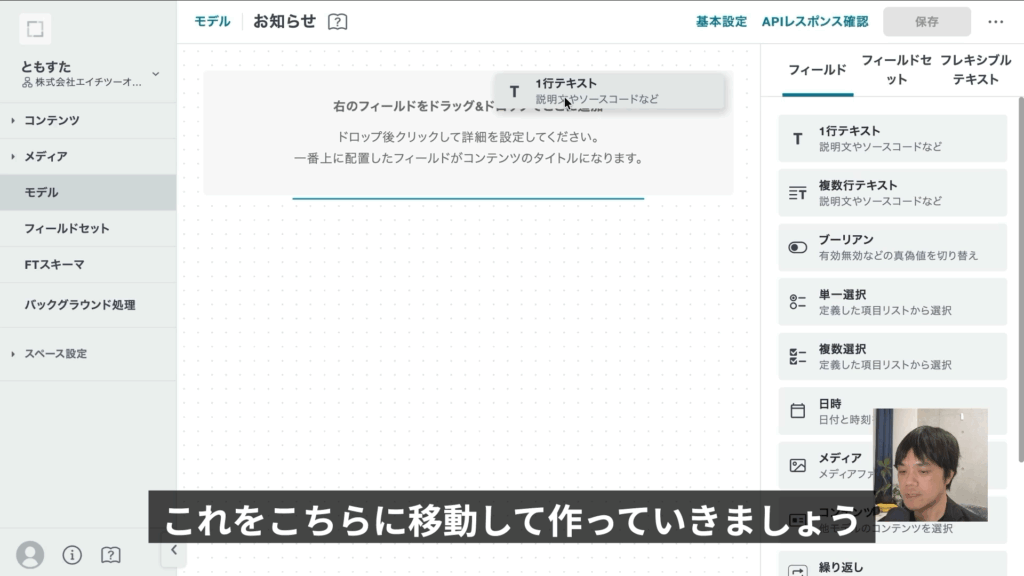Screen dimensions: 1024x576
Task: Open the 基本設定 link
Action: [x=721, y=22]
